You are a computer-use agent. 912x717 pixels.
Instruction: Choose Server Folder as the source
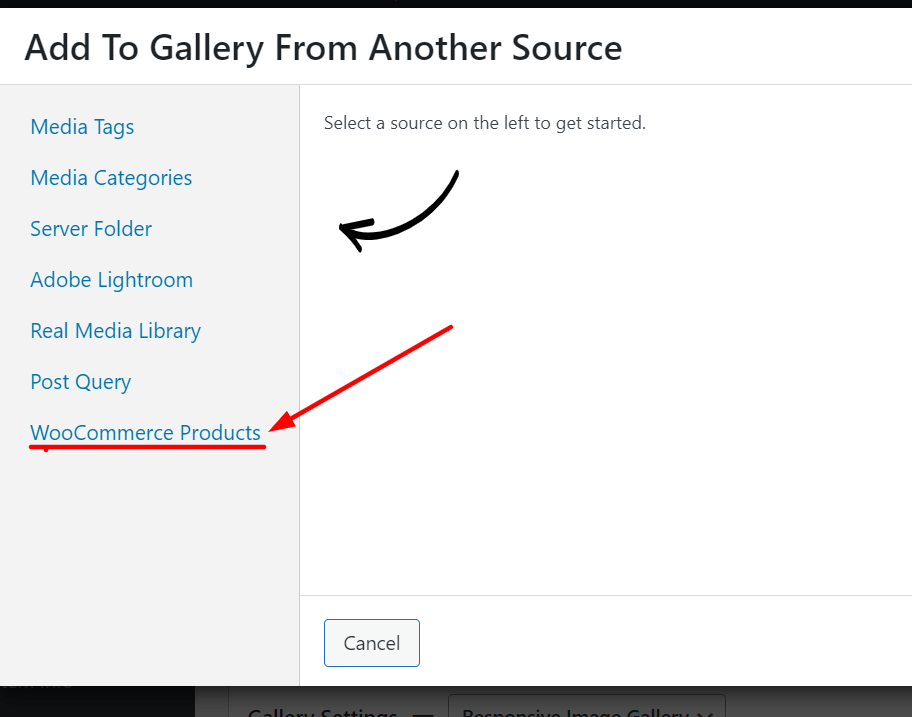(x=91, y=229)
